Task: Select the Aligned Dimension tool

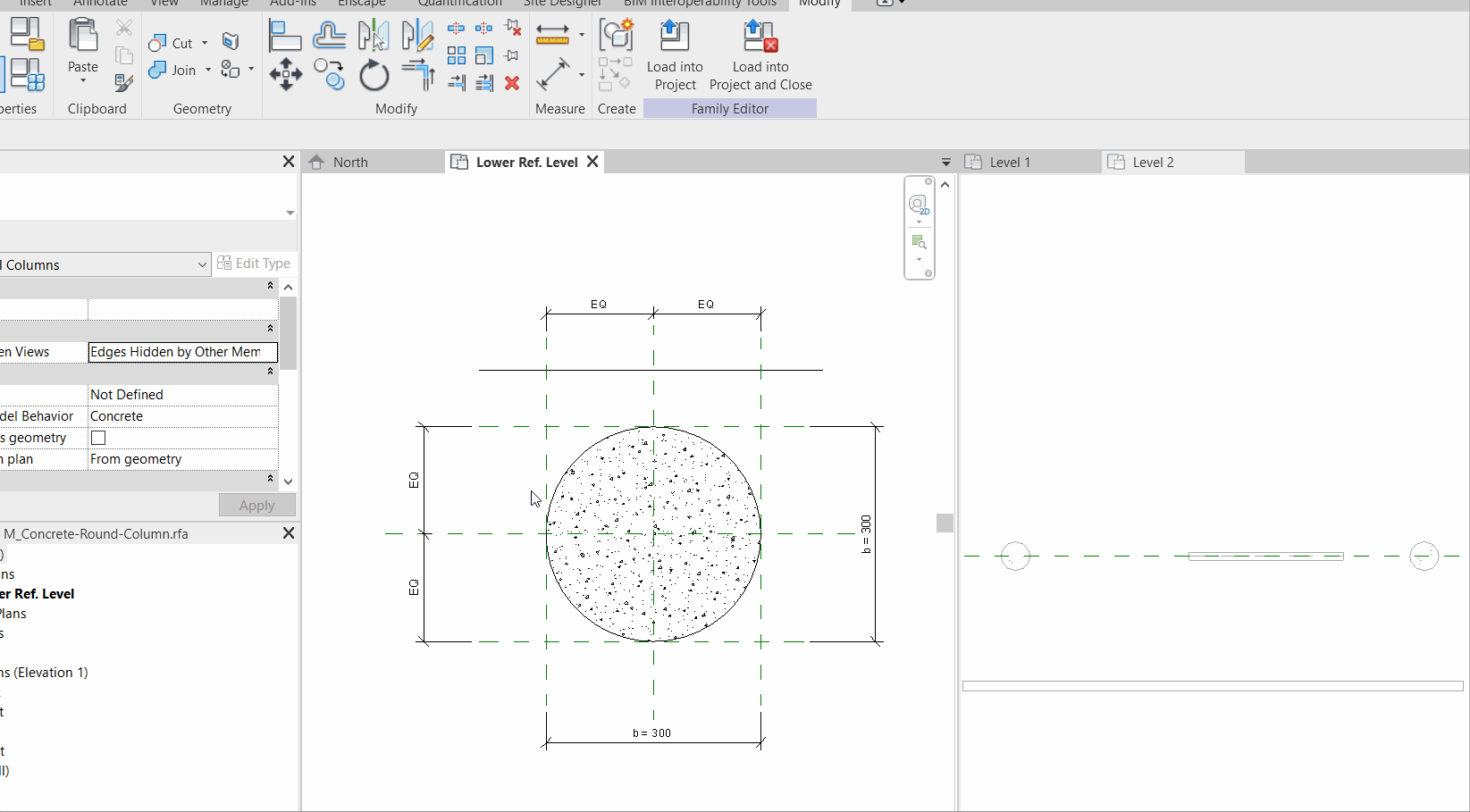Action: (552, 74)
